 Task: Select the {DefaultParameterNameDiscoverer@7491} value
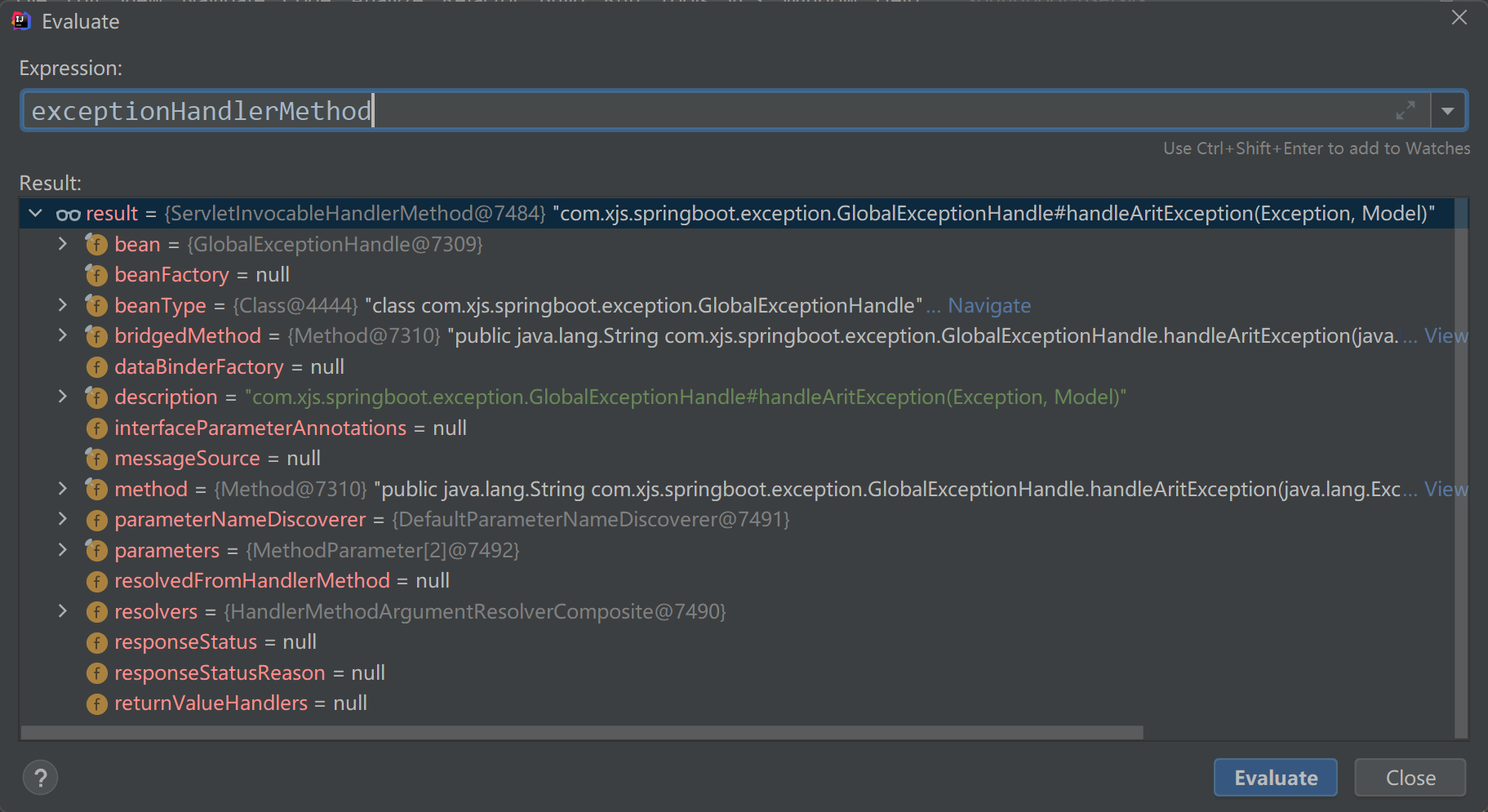click(591, 519)
